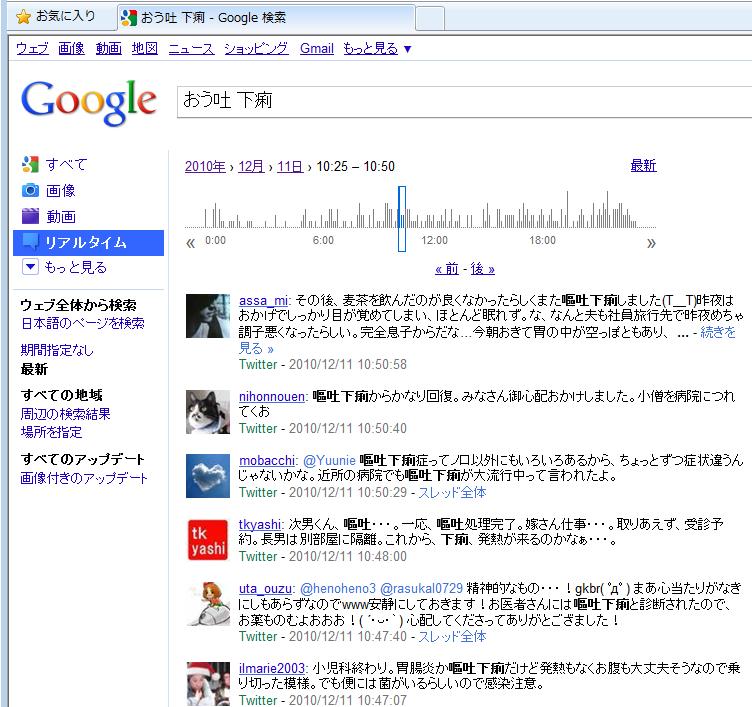
Task: Click assa_mi's avatar thumbnail
Action: [x=208, y=316]
